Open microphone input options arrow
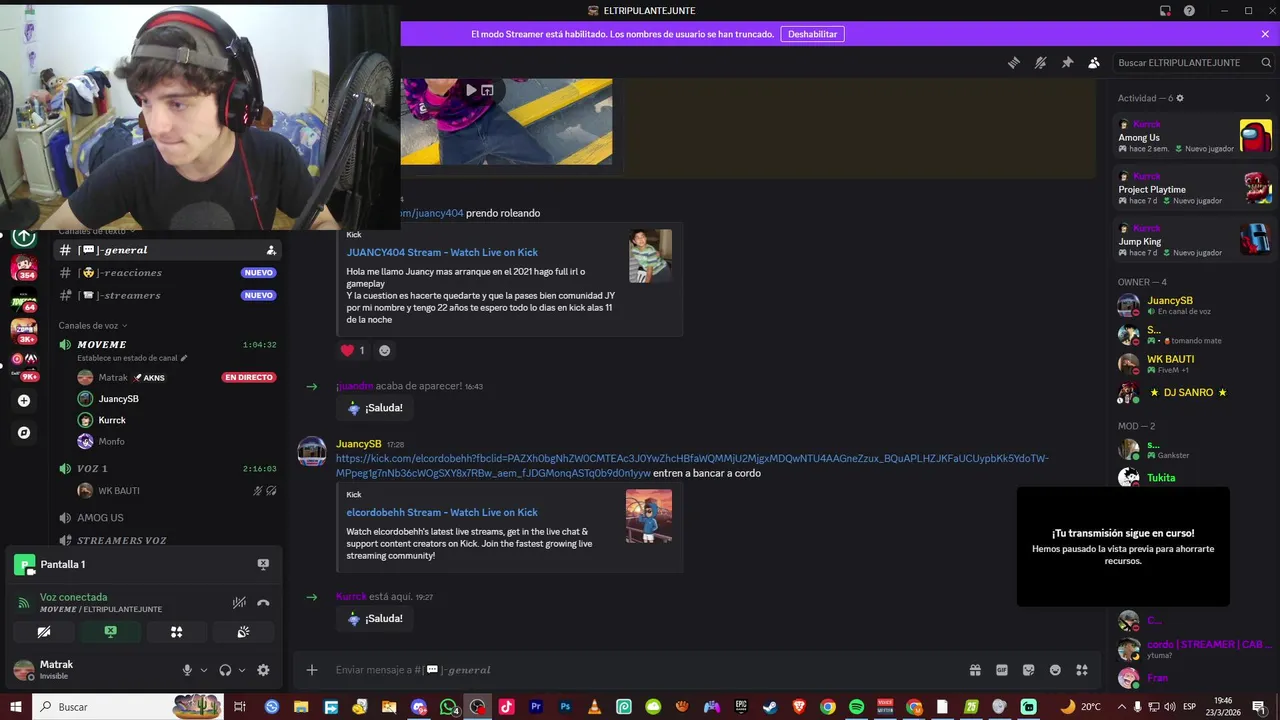 pyautogui.click(x=204, y=671)
